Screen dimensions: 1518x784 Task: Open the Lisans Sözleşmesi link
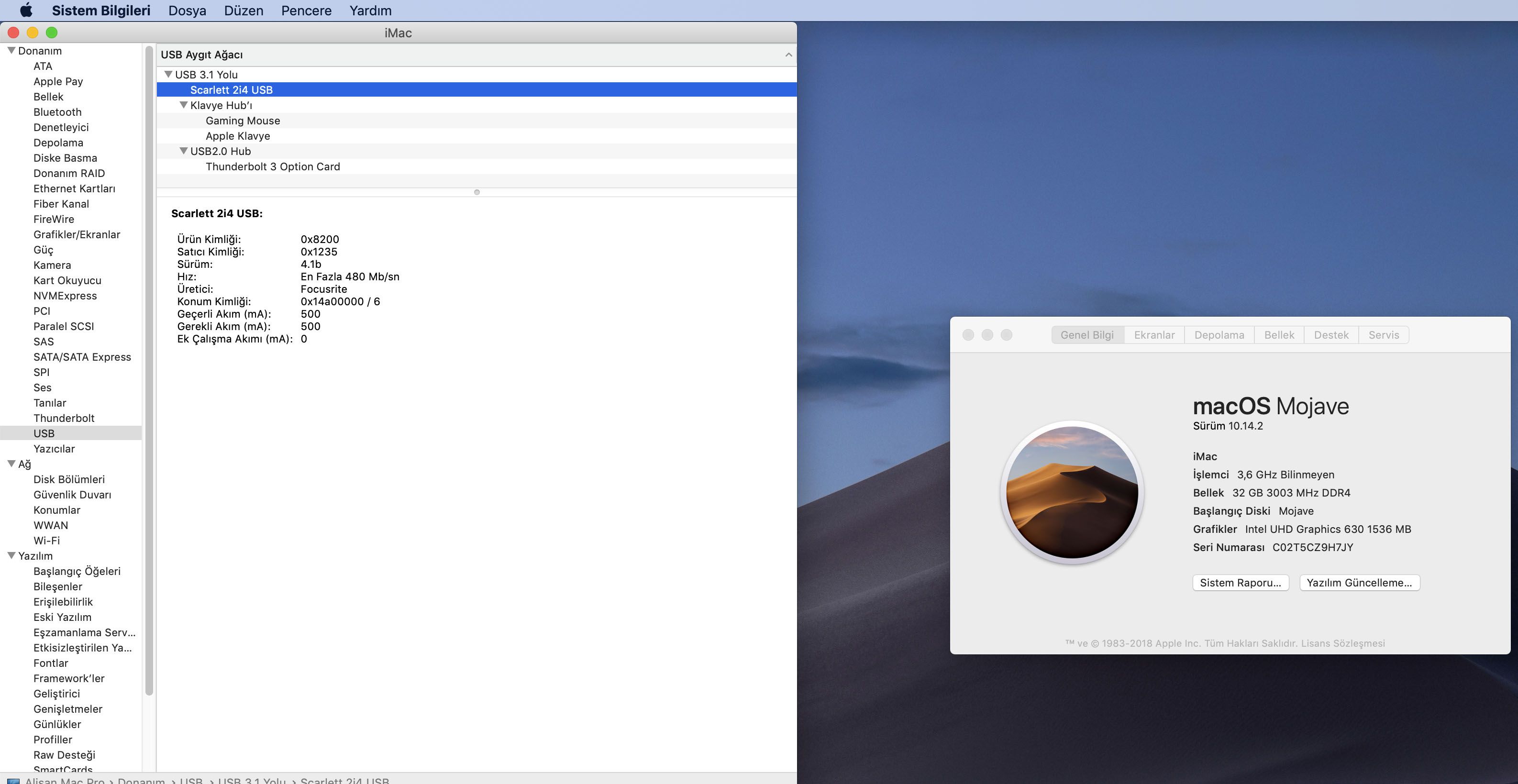pos(1342,643)
